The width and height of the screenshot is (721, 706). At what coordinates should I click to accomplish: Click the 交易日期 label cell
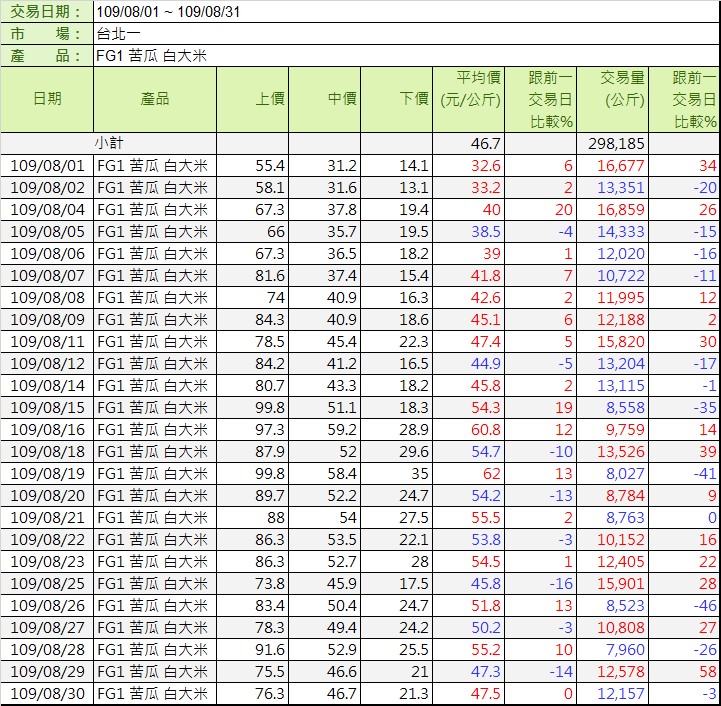point(46,12)
